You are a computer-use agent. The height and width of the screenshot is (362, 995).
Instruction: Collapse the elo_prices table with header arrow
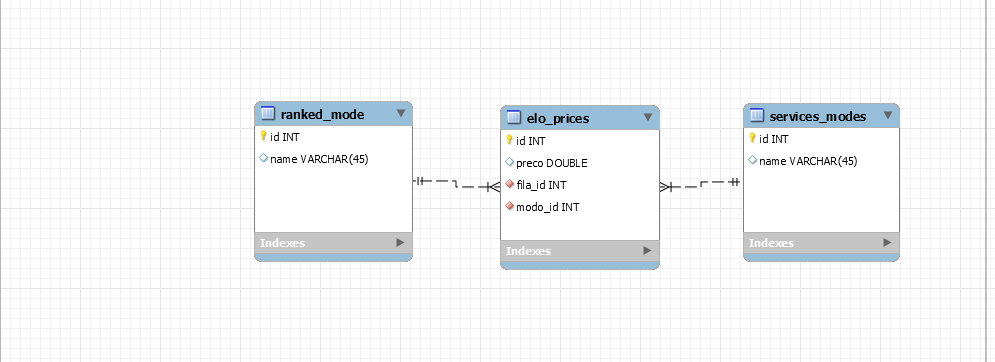[648, 117]
